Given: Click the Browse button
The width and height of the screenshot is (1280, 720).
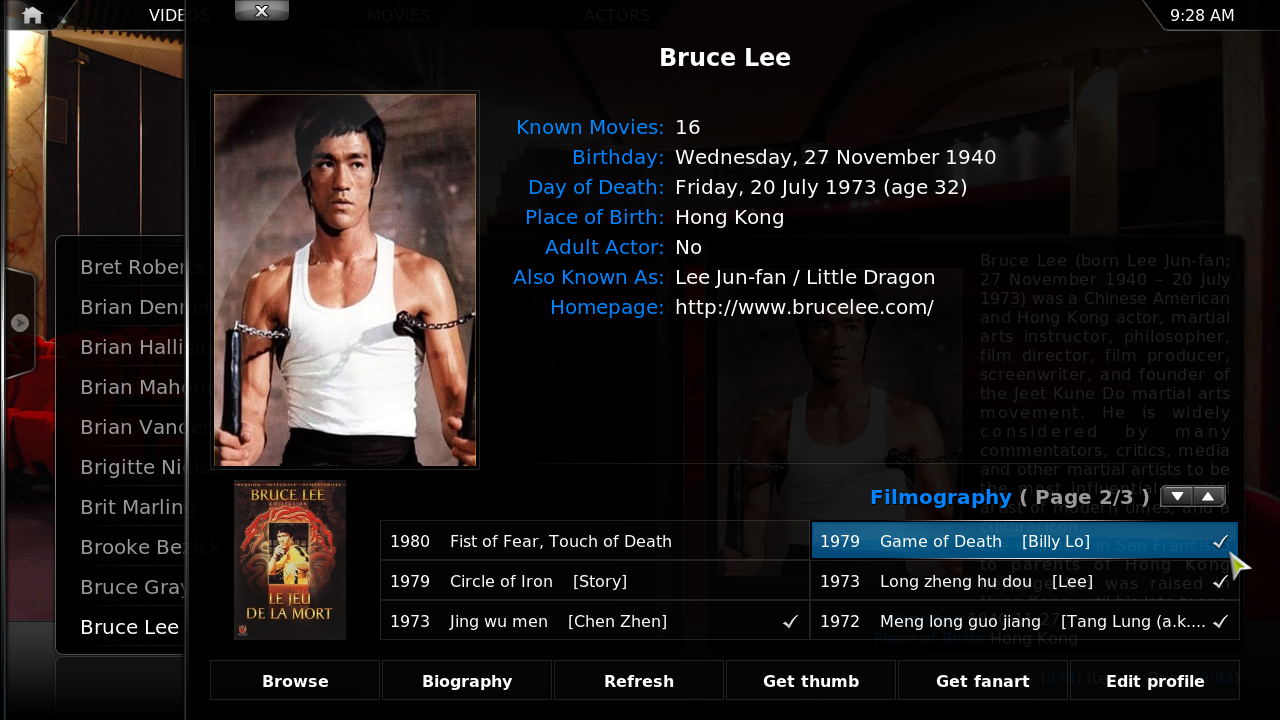Looking at the screenshot, I should click(295, 681).
